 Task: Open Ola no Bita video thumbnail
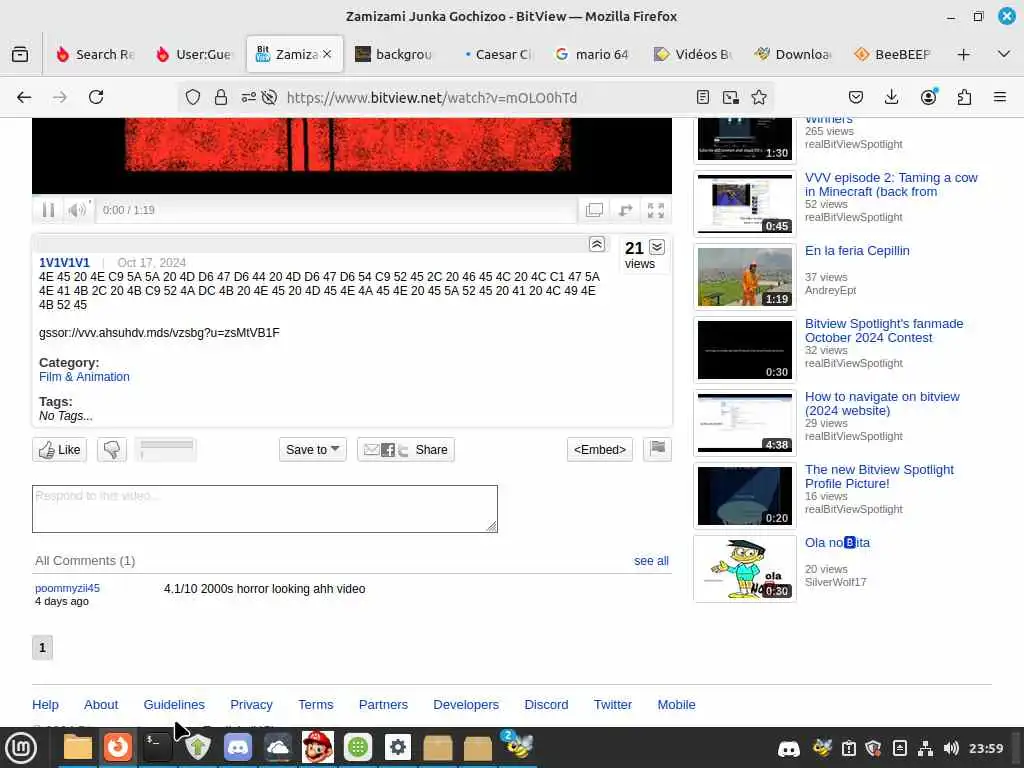tap(744, 569)
